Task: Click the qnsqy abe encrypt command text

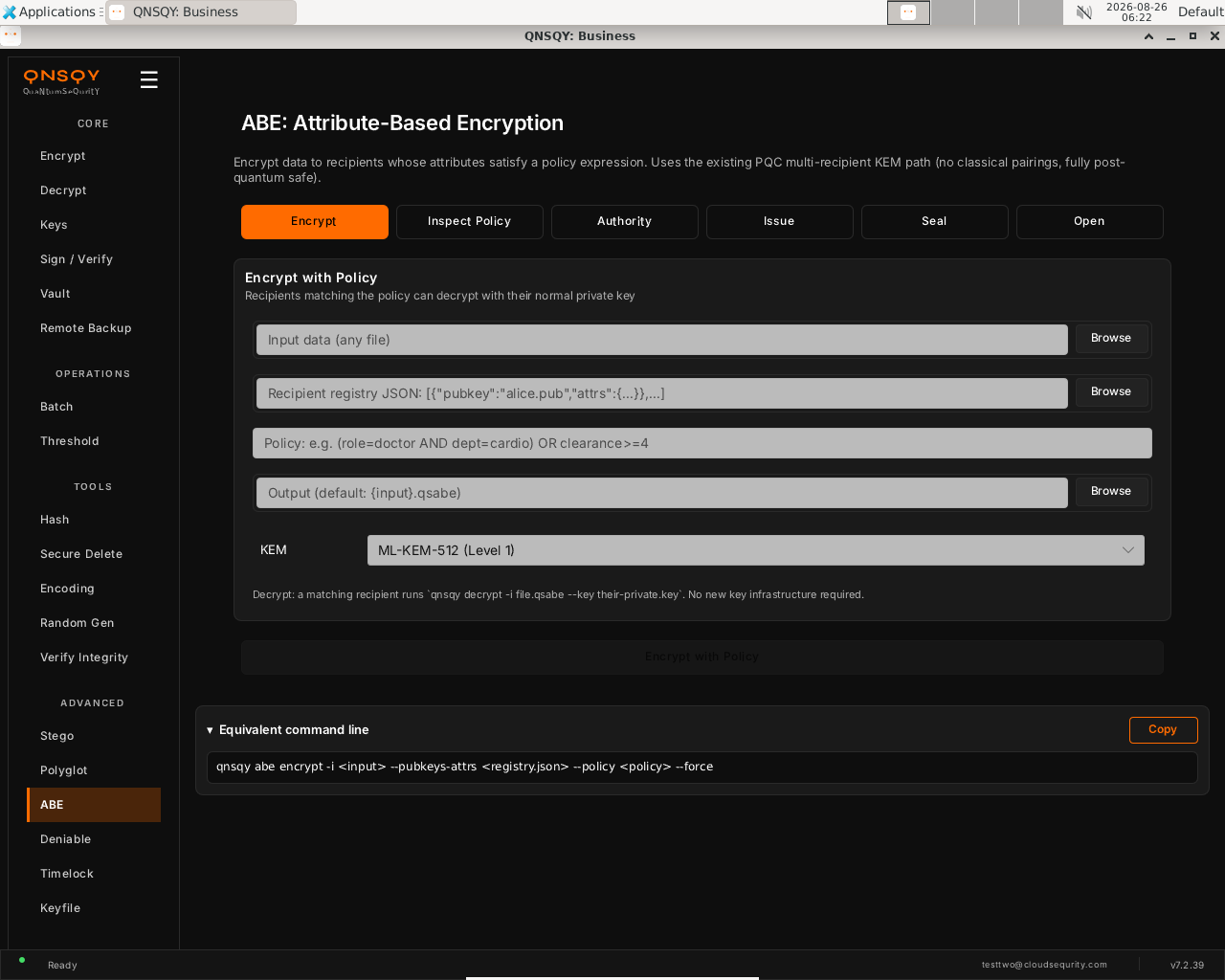Action: 465,767
